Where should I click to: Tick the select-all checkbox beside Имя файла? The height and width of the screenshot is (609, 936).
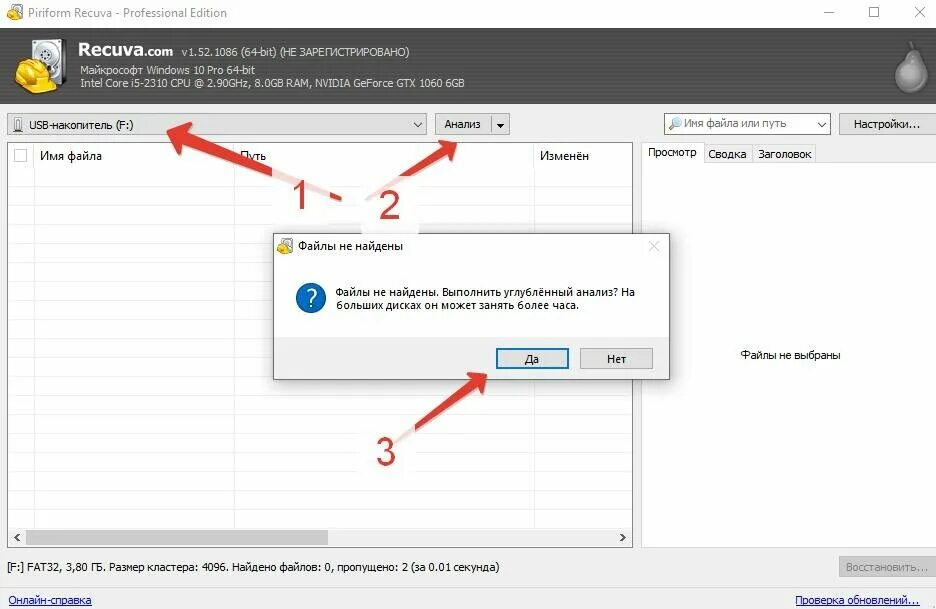(20, 156)
